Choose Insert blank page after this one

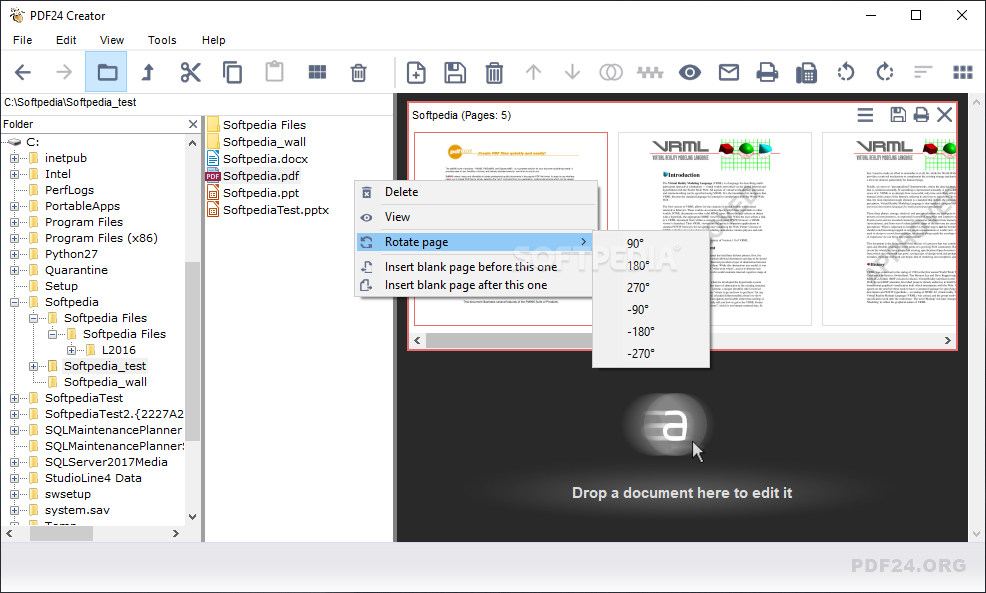click(x=475, y=285)
